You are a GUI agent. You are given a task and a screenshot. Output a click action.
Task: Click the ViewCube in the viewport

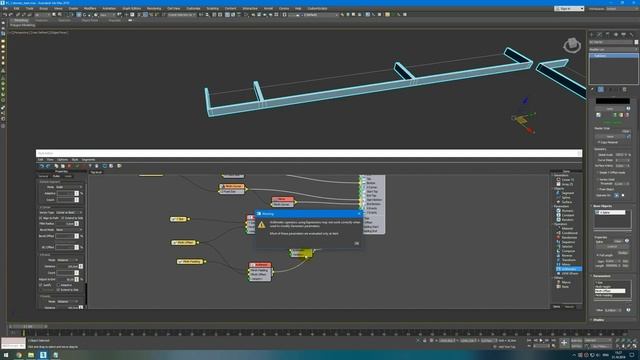coord(572,45)
